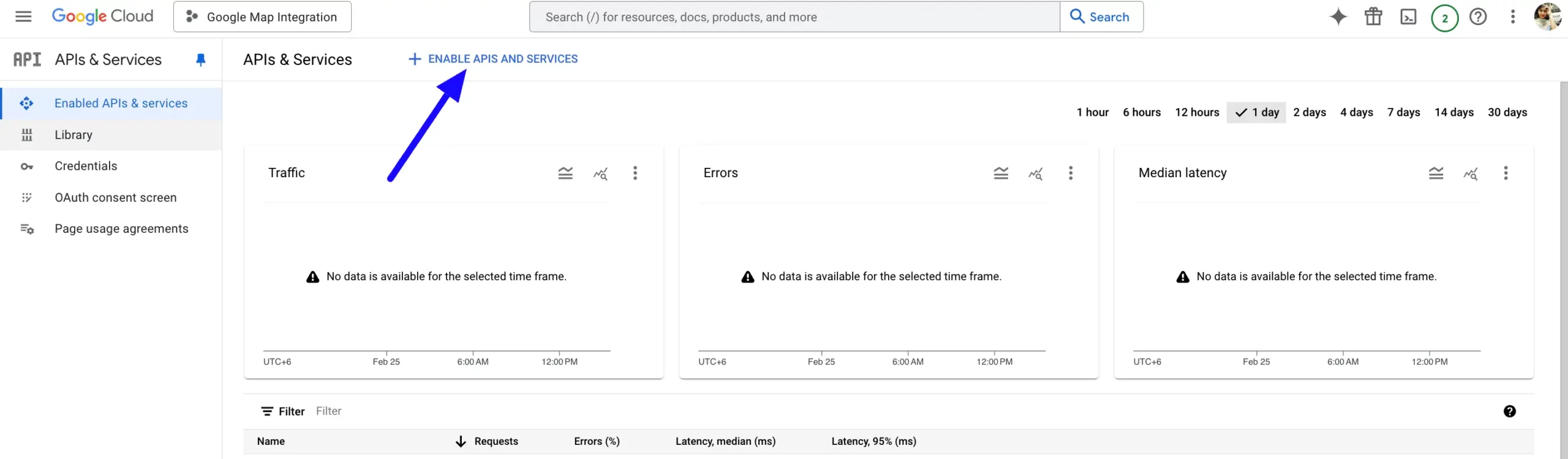The height and width of the screenshot is (459, 1568).
Task: Select the 30 days time range
Action: pyautogui.click(x=1507, y=112)
